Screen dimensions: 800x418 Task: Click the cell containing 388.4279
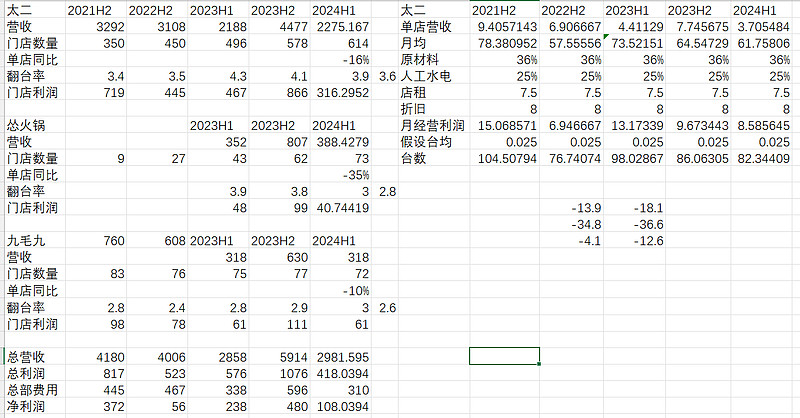pyautogui.click(x=341, y=142)
